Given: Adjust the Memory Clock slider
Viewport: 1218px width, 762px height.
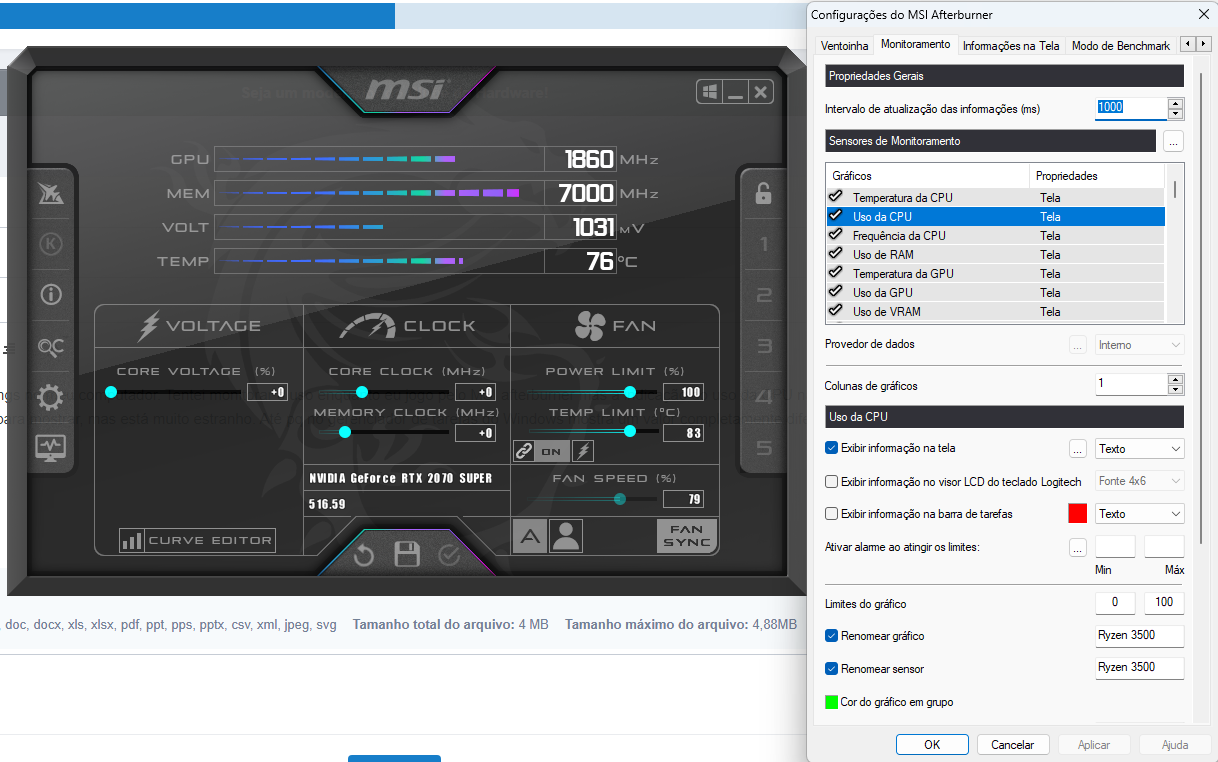Looking at the screenshot, I should pyautogui.click(x=345, y=432).
